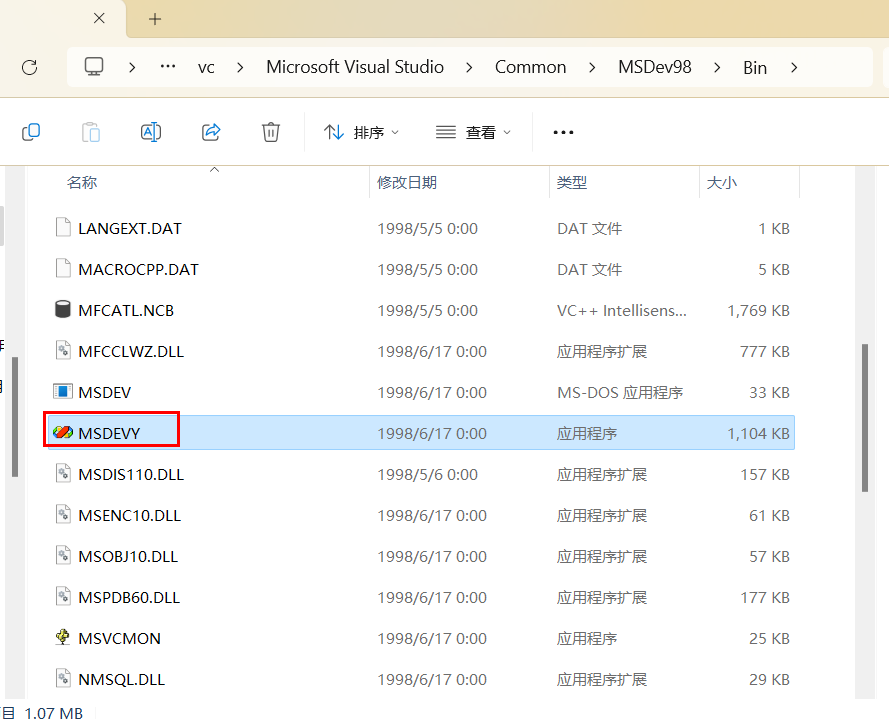
Task: Click the file list vertical scrollbar
Action: point(865,417)
